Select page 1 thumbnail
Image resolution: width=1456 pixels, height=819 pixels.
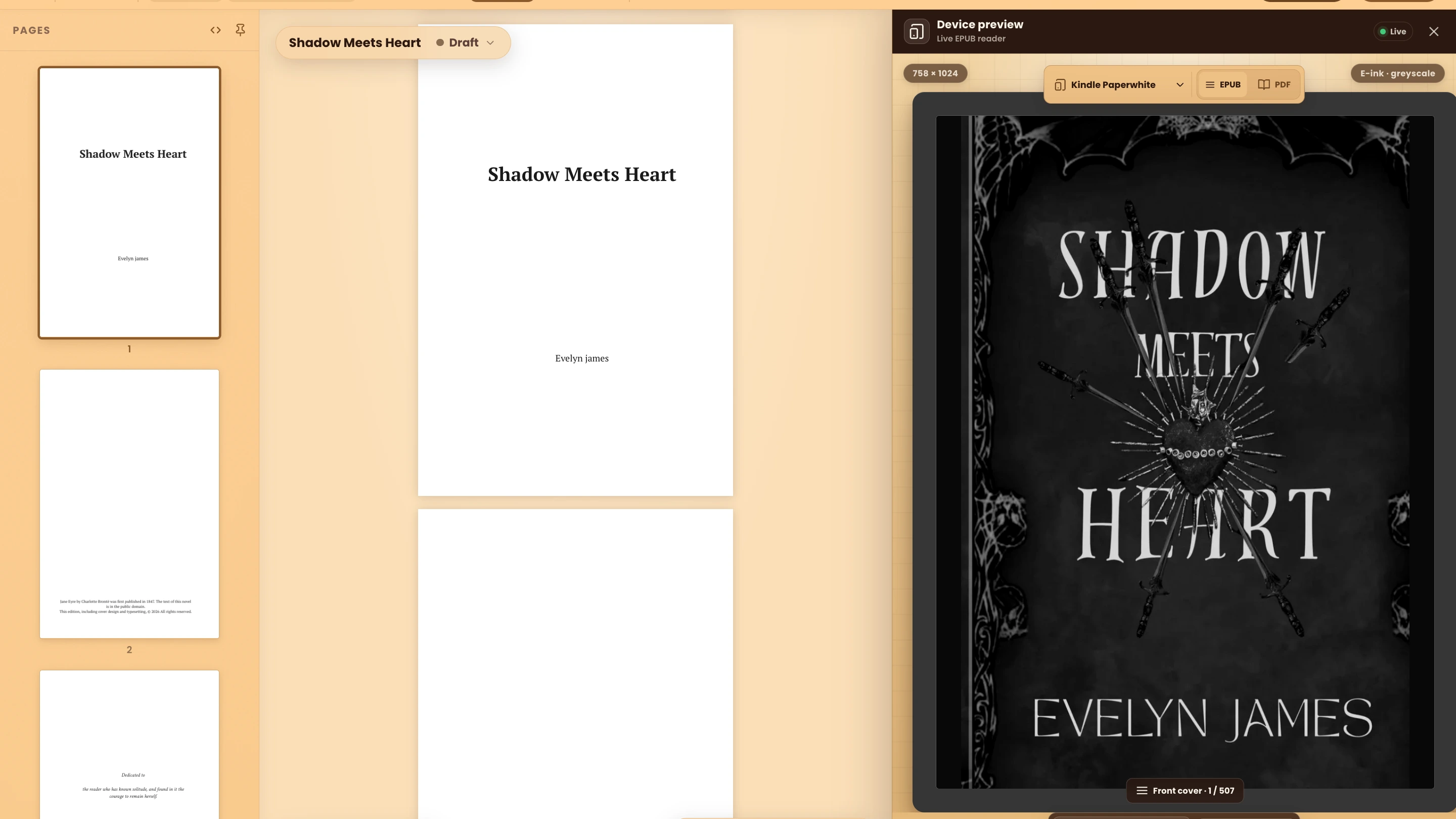pos(129,202)
